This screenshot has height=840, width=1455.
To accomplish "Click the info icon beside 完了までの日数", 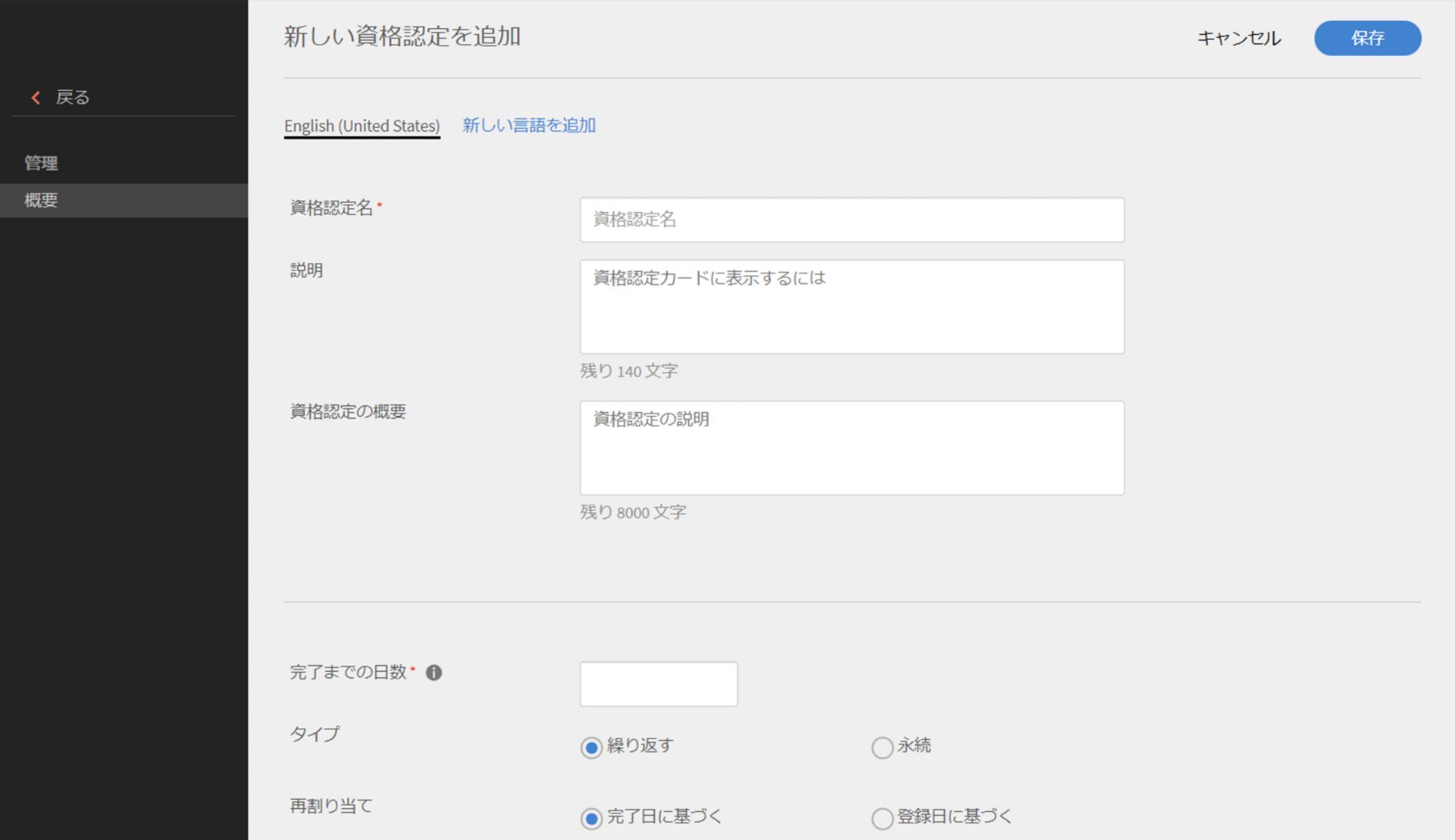I will coord(433,673).
